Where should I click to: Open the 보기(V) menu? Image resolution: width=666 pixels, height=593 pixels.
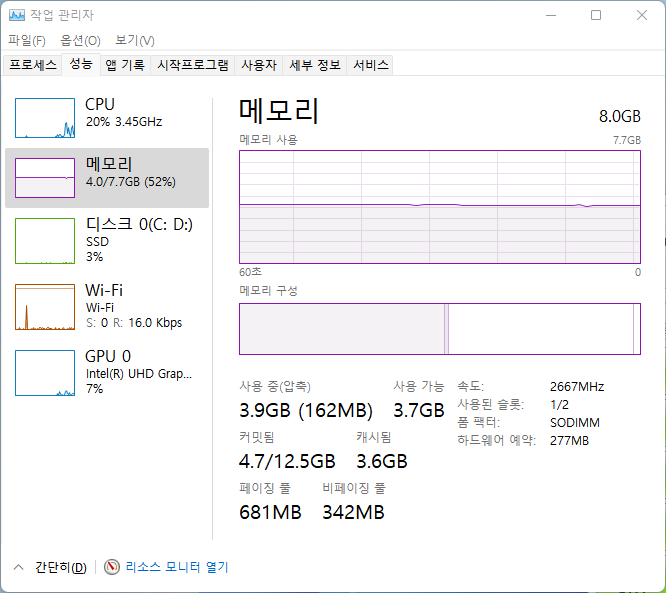[134, 40]
